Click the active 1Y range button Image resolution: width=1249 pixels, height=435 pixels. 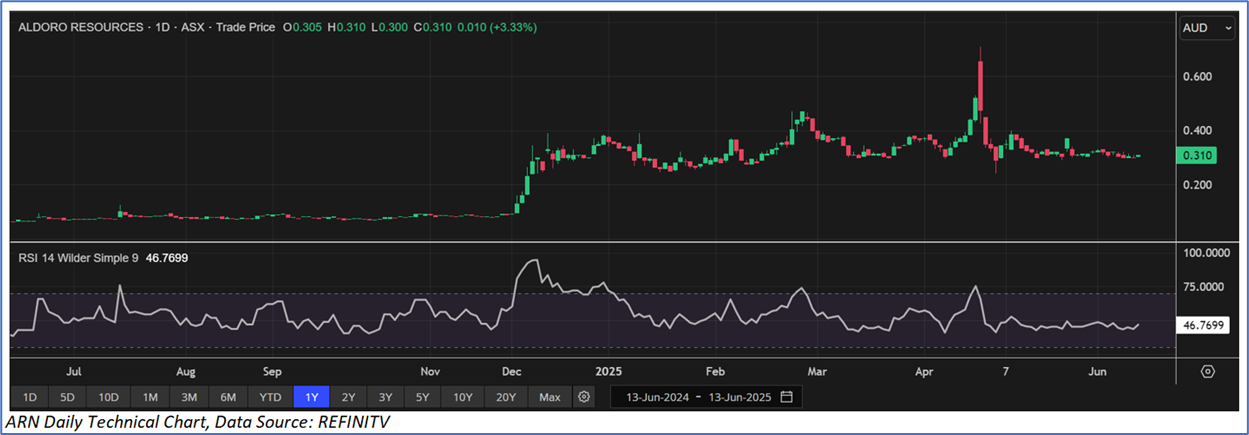pyautogui.click(x=312, y=397)
